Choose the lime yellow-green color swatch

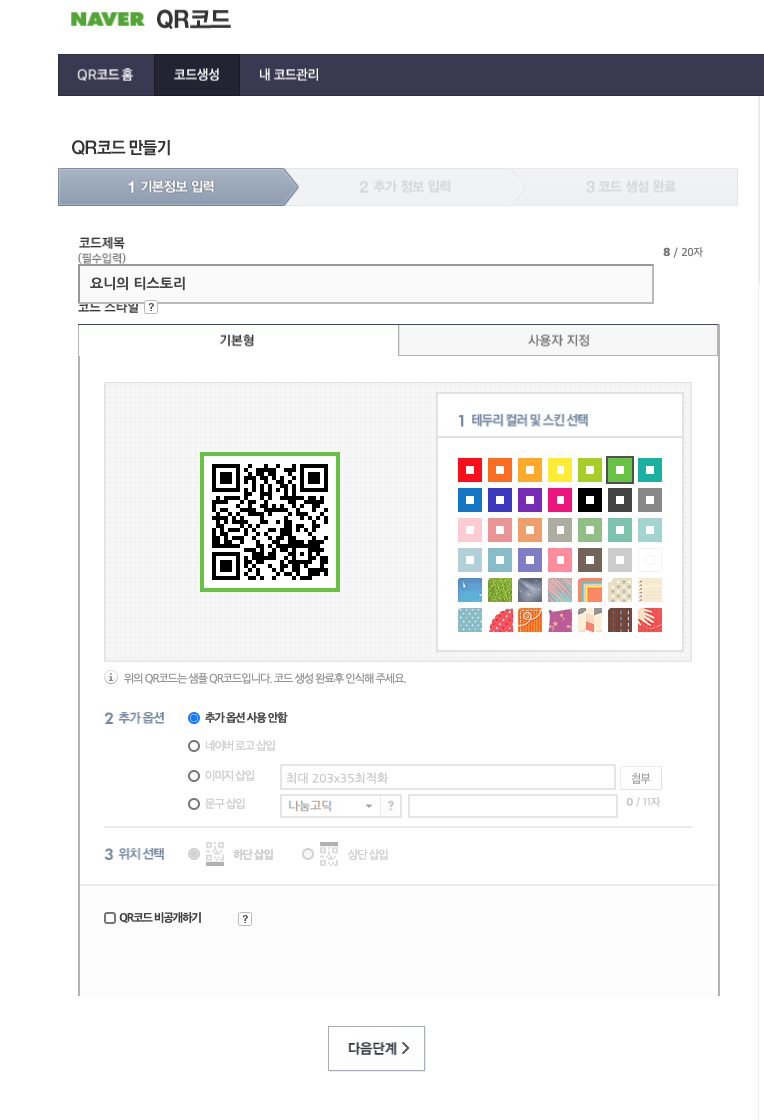590,470
